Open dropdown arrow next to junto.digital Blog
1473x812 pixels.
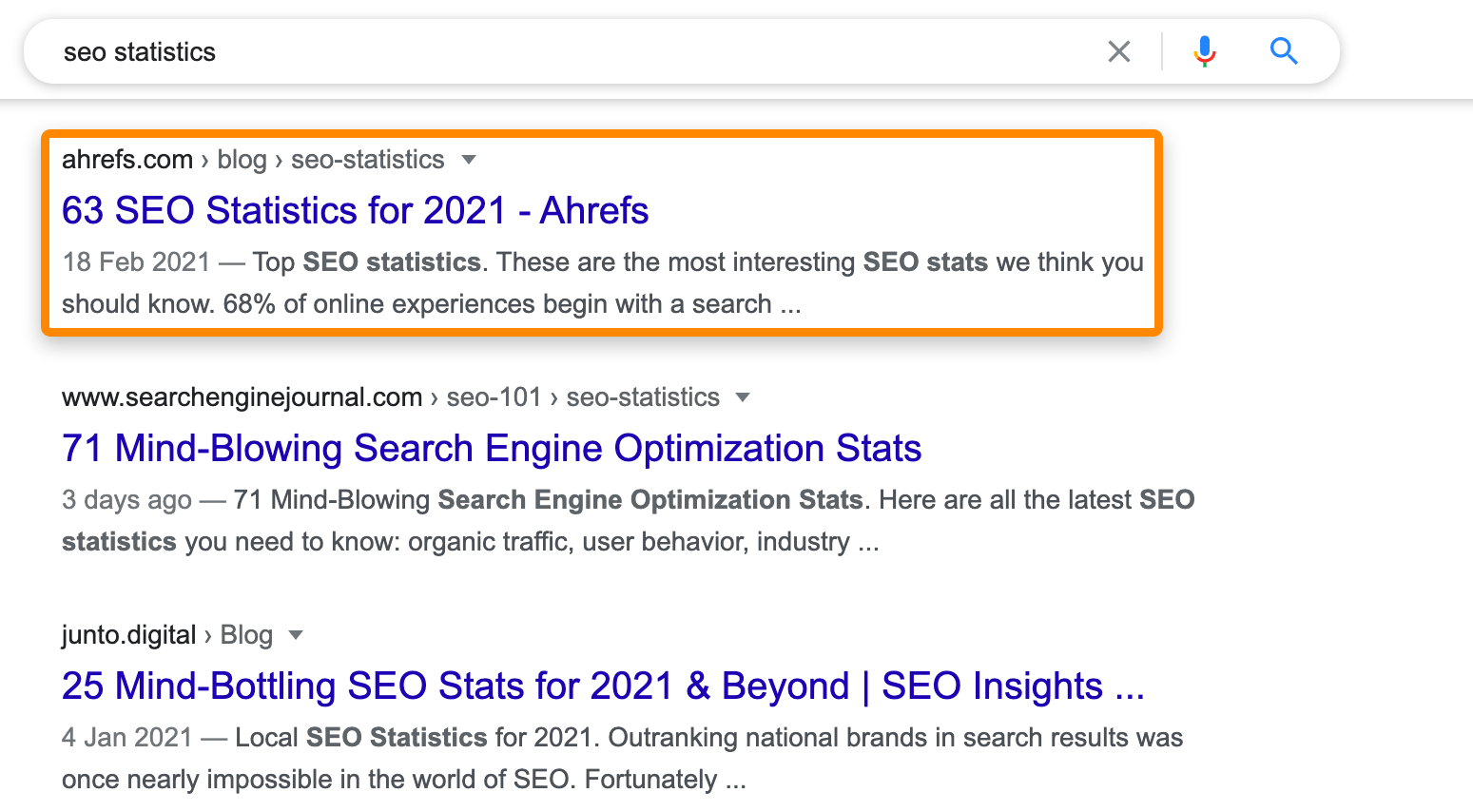[296, 635]
